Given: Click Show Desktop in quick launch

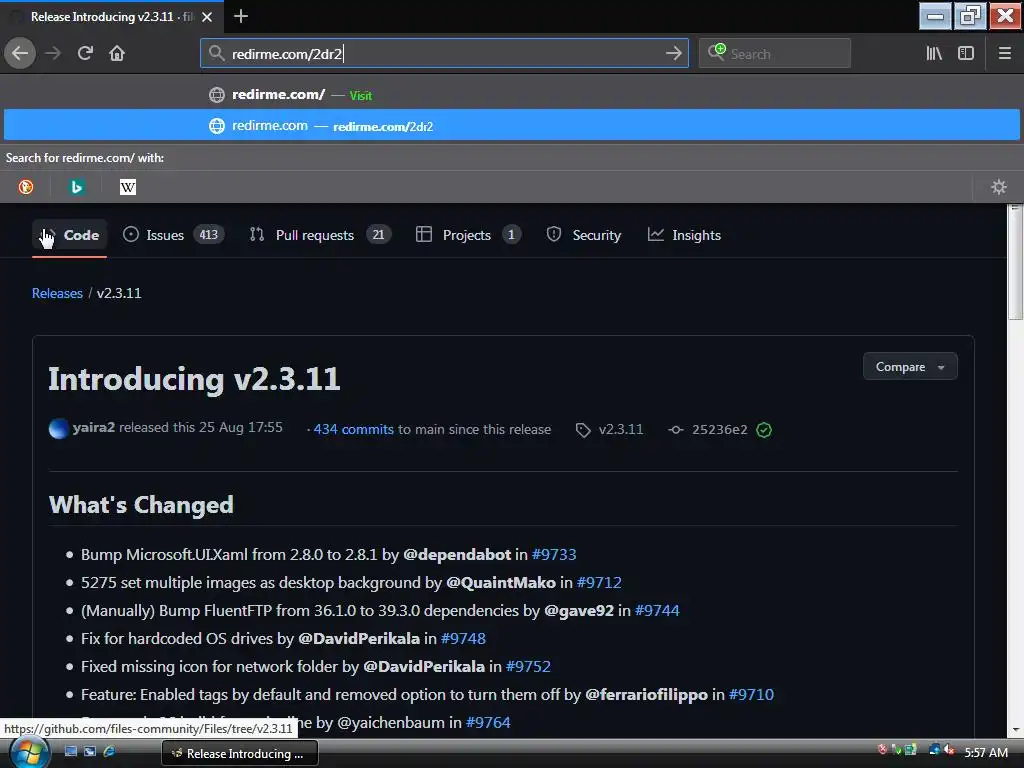Looking at the screenshot, I should [71, 752].
